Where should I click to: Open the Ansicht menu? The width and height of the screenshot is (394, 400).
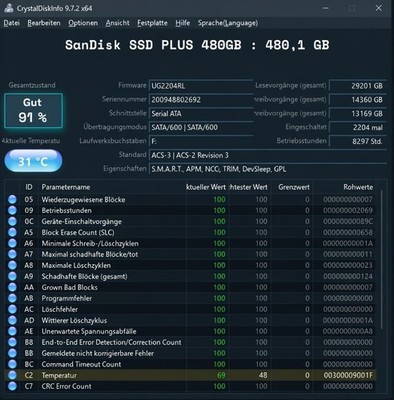pyautogui.click(x=117, y=23)
